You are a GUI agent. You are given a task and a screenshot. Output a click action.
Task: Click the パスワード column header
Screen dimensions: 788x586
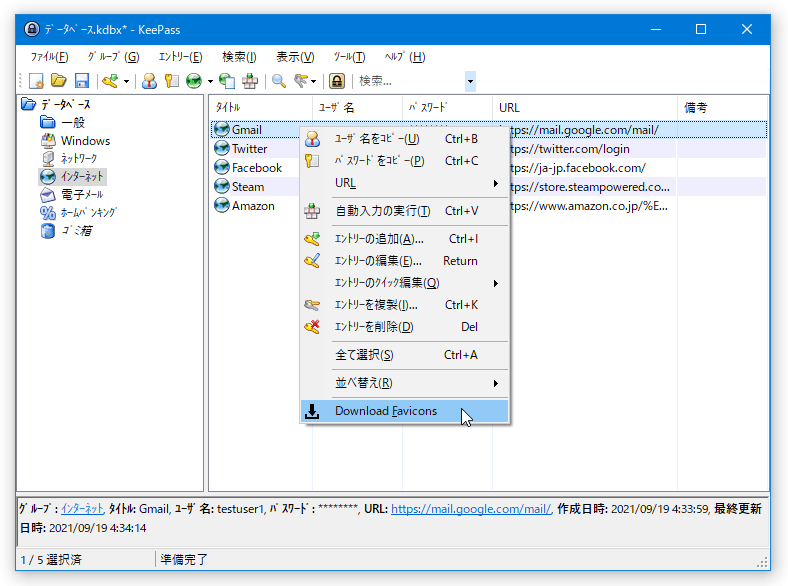pyautogui.click(x=447, y=107)
